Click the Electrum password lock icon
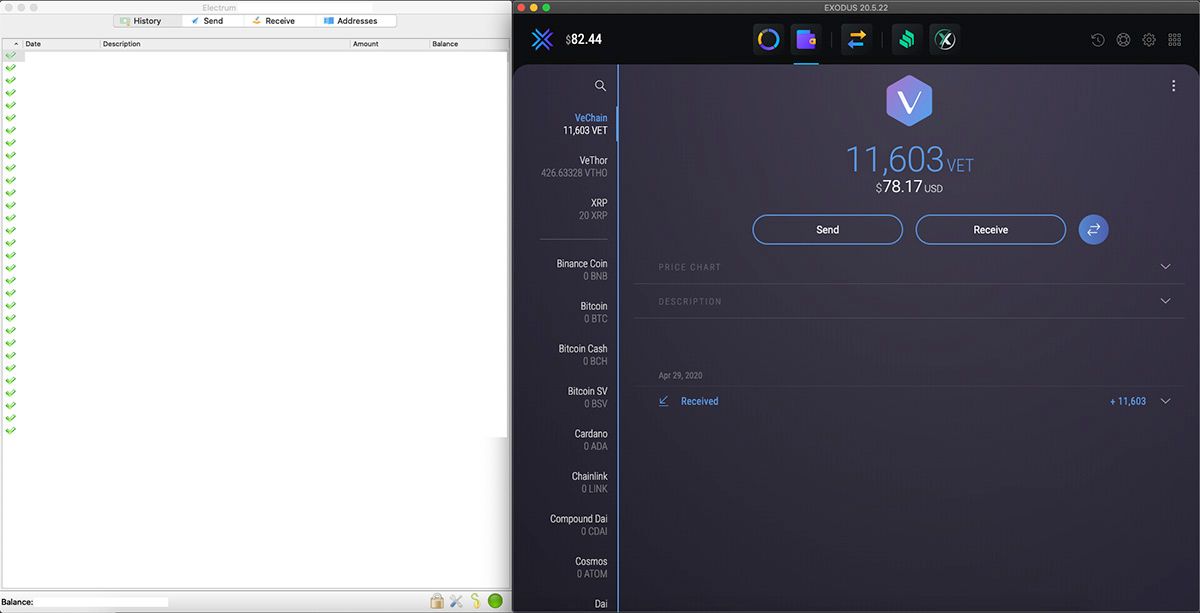Image resolution: width=1200 pixels, height=613 pixels. [437, 601]
